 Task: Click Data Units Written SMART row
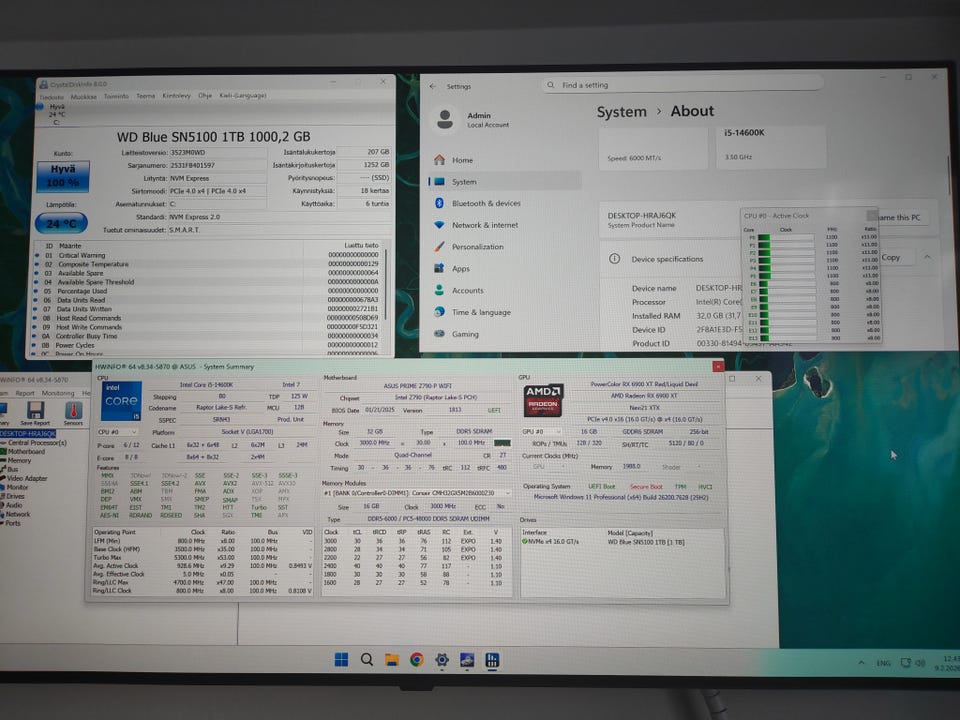(208, 309)
